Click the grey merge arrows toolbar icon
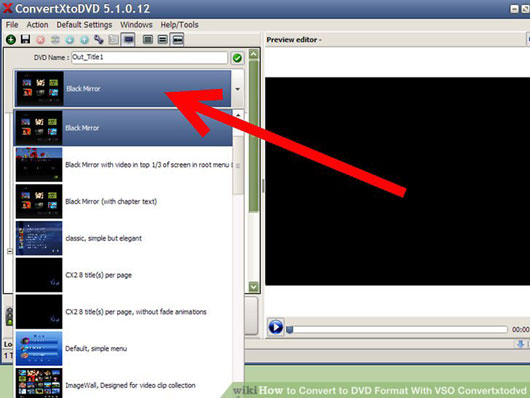 [x=55, y=40]
